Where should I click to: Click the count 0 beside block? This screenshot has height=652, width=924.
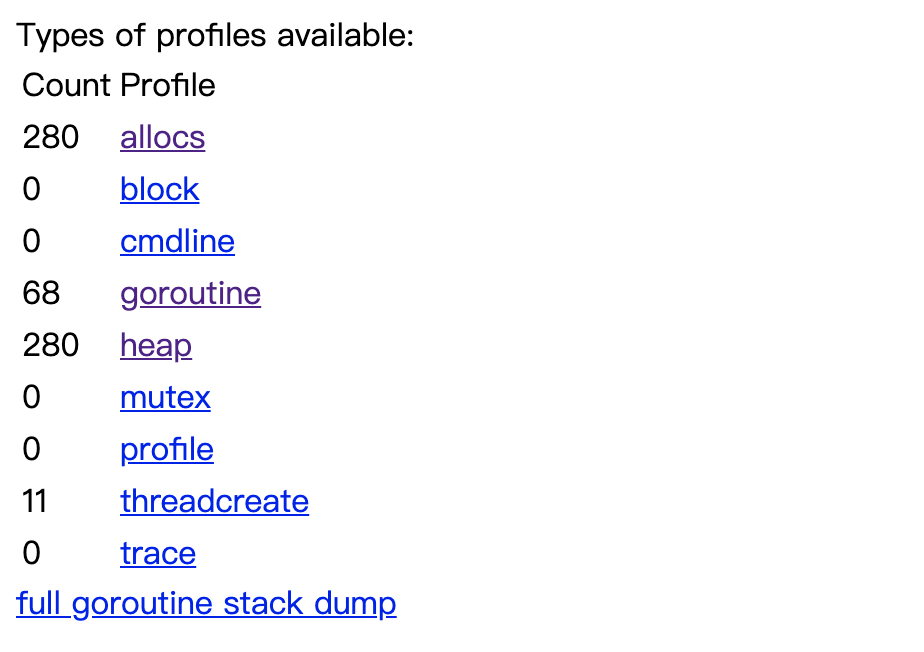[x=32, y=189]
